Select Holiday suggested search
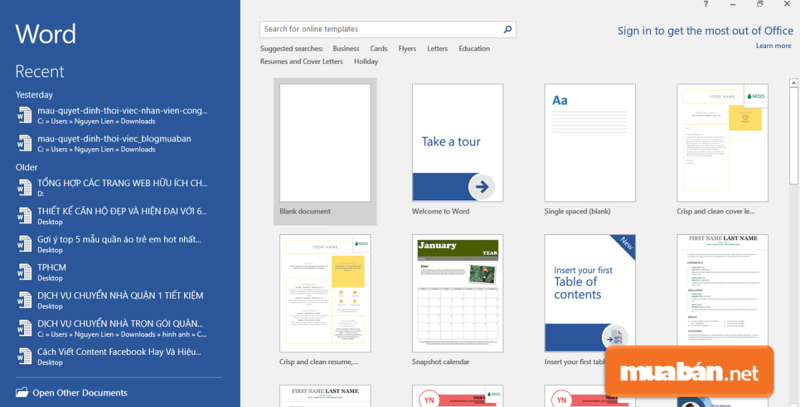This screenshot has width=800, height=407. [366, 61]
